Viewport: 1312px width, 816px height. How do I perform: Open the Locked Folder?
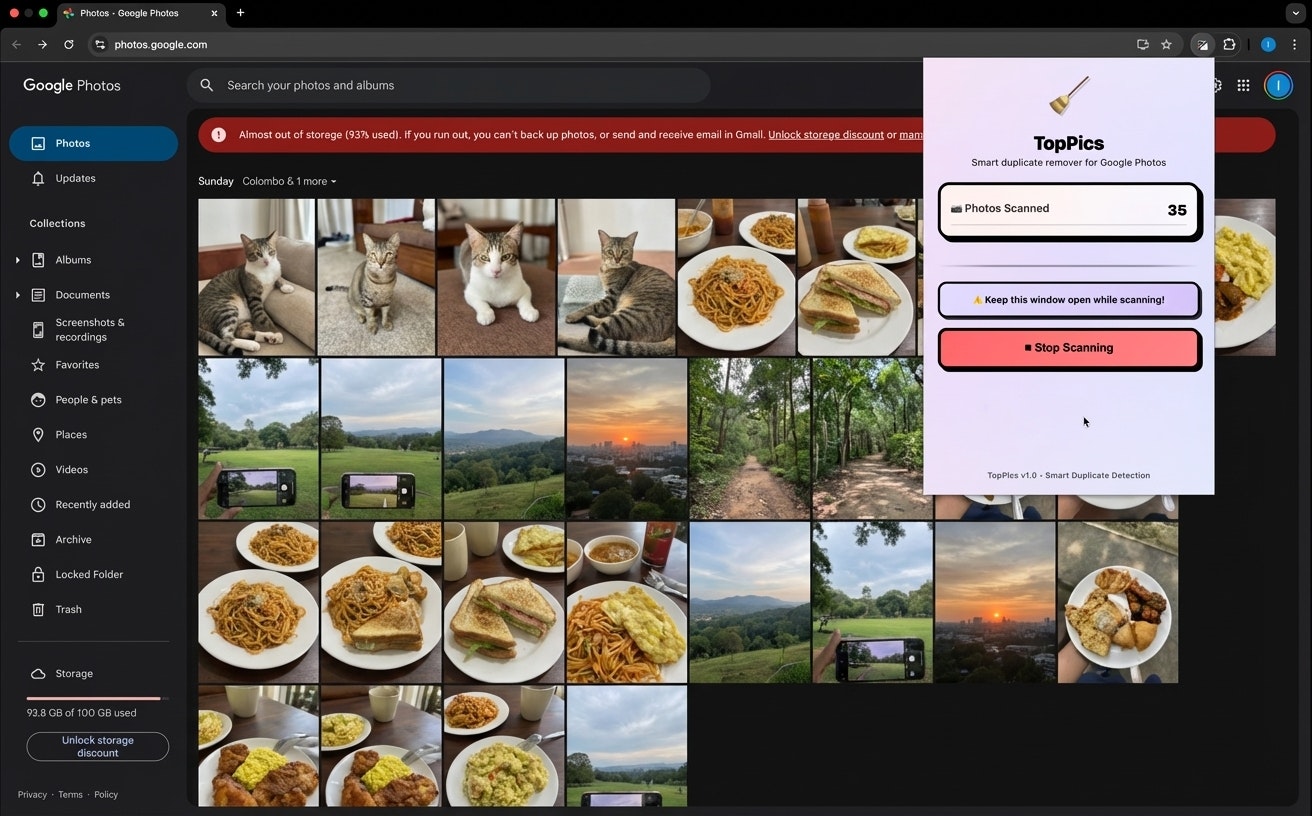(x=89, y=574)
